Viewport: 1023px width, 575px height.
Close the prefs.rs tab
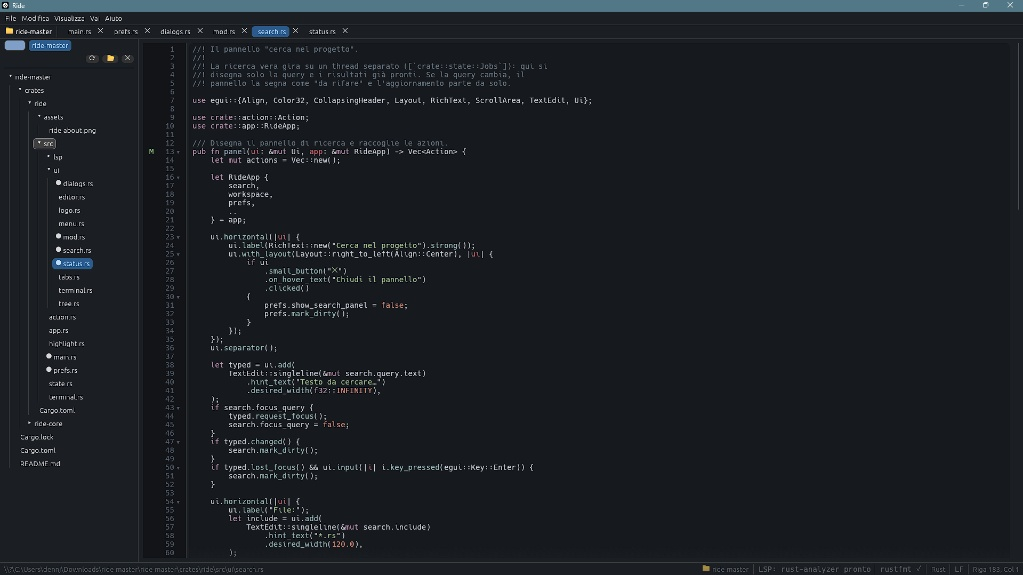tap(147, 31)
